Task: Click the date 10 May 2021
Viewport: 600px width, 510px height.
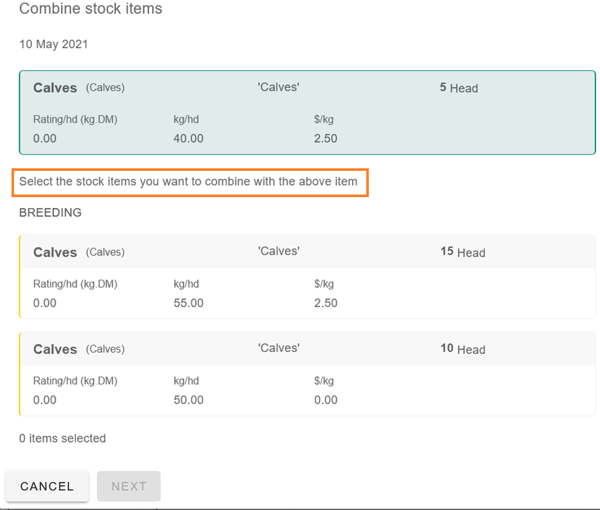Action: pyautogui.click(x=54, y=45)
